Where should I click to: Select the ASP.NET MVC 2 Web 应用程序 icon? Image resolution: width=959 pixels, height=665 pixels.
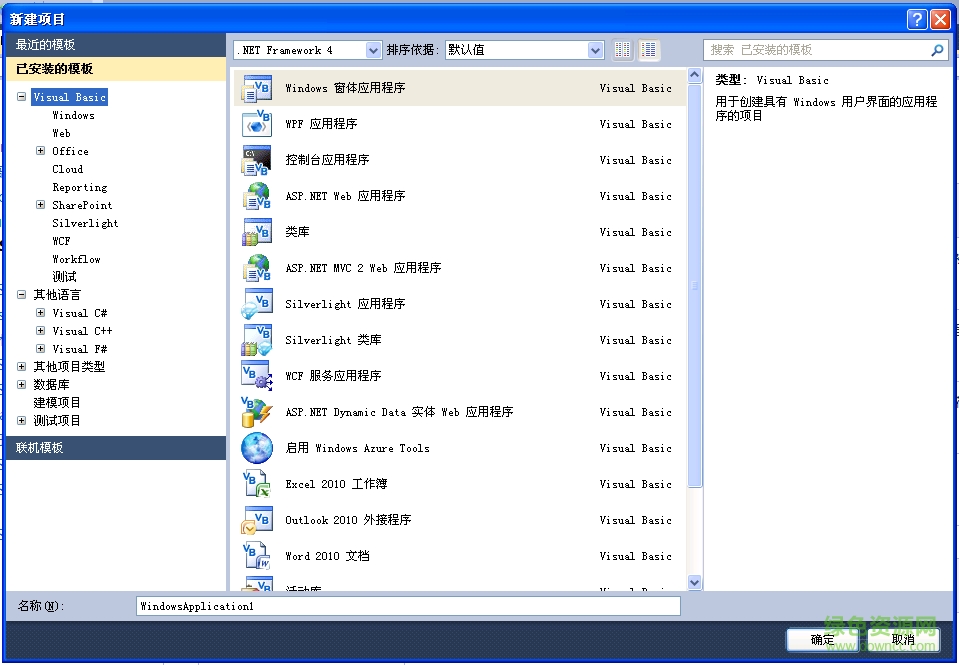coord(257,268)
